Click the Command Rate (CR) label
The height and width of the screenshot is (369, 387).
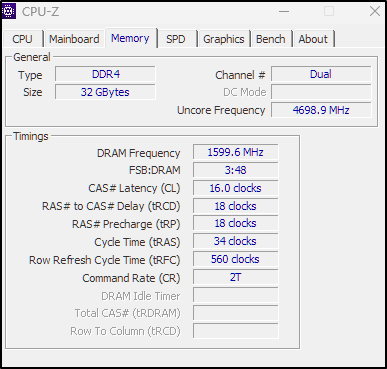(131, 278)
